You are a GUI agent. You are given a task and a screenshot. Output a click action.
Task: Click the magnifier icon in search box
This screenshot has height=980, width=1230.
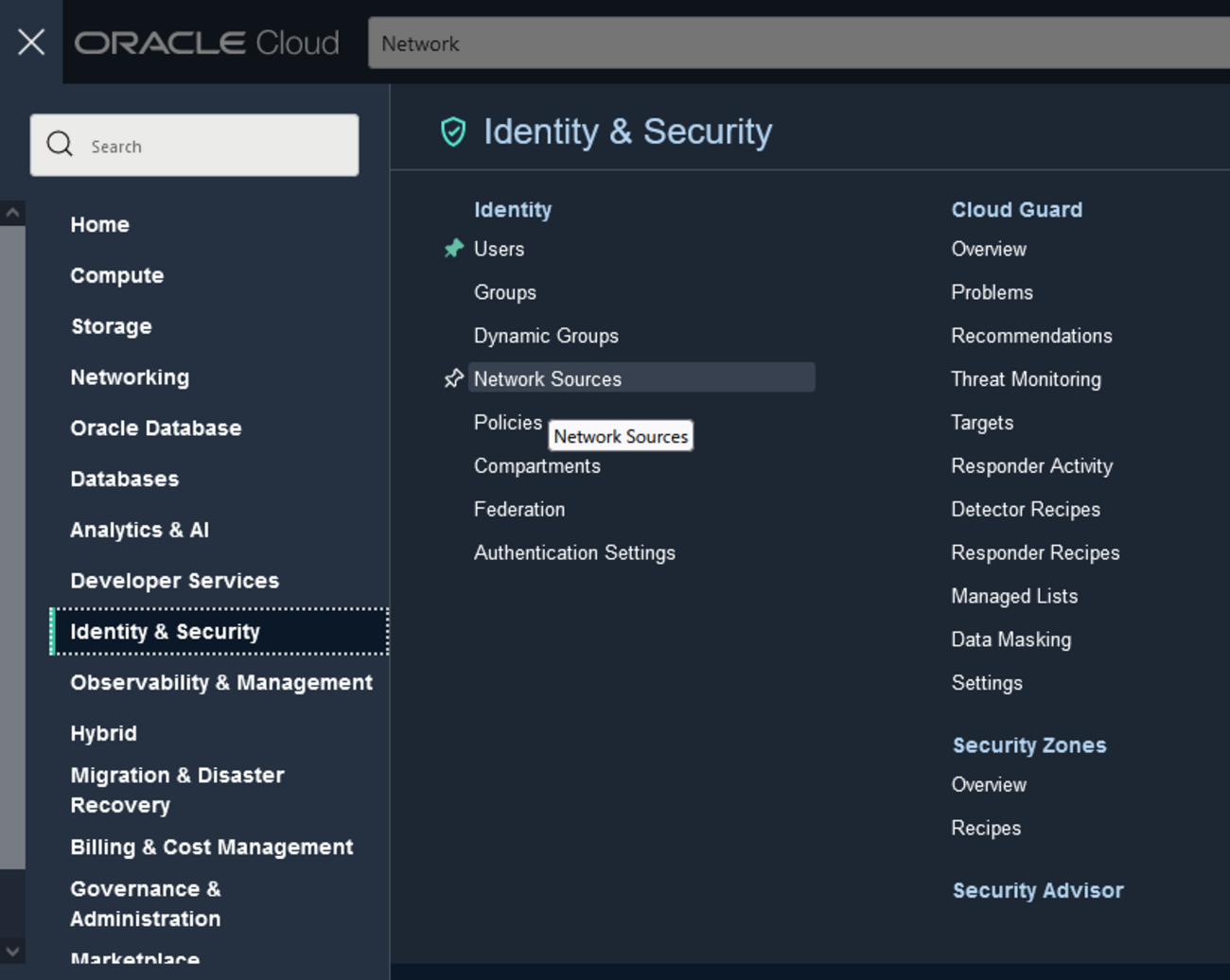click(60, 144)
